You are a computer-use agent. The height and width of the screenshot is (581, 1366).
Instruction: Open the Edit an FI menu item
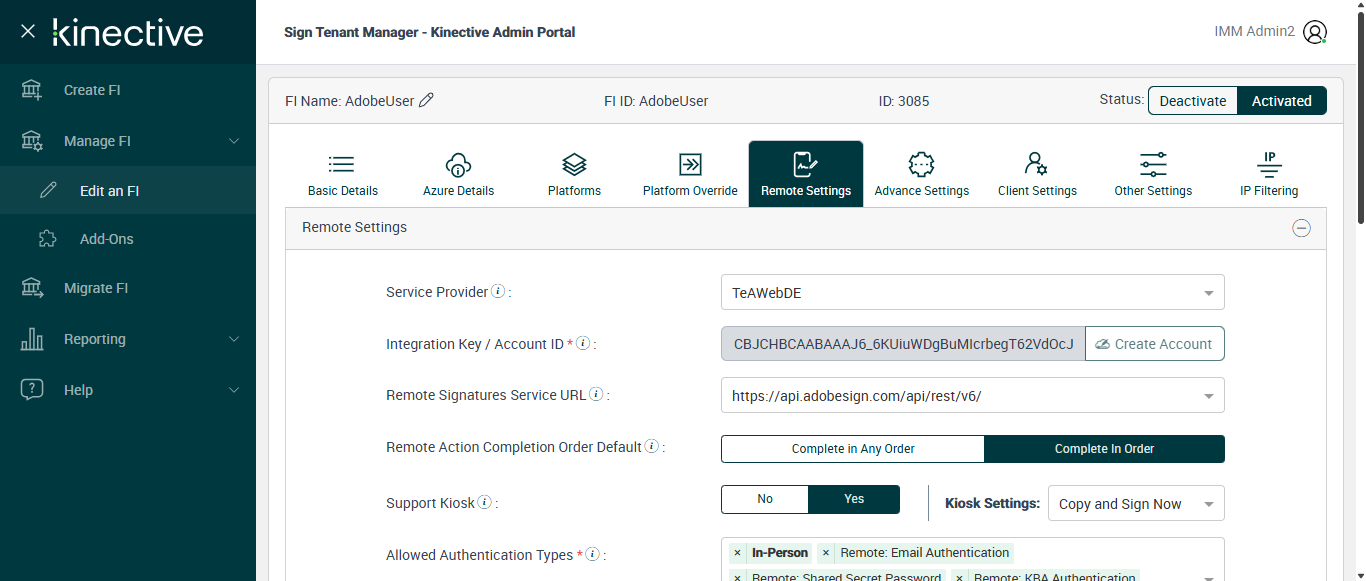pyautogui.click(x=128, y=190)
